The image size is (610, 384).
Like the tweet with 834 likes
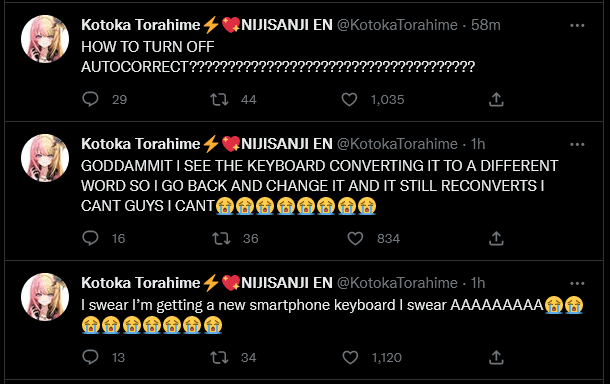pyautogui.click(x=355, y=238)
